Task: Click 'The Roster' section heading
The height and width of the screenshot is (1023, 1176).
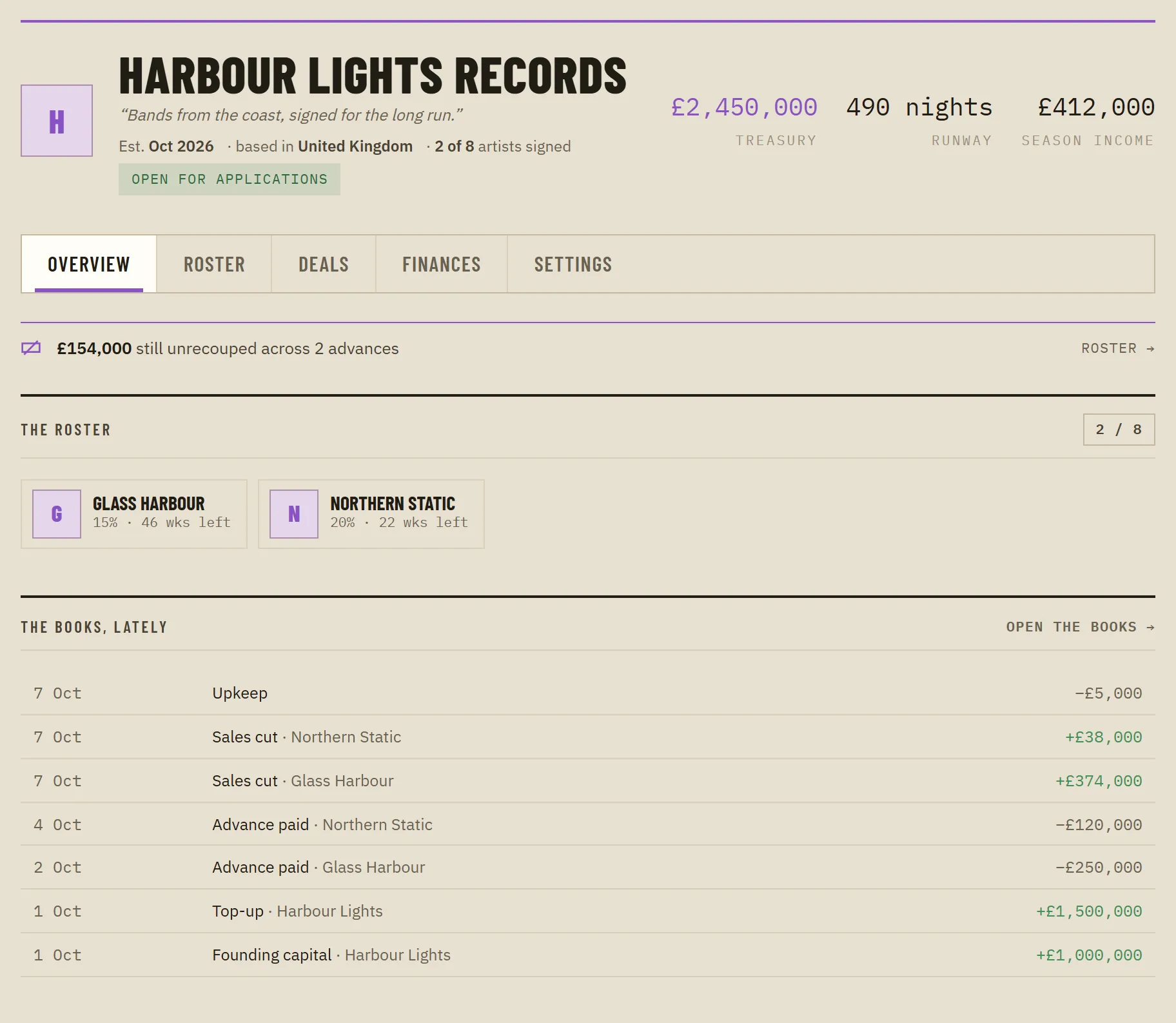Action: click(x=66, y=430)
